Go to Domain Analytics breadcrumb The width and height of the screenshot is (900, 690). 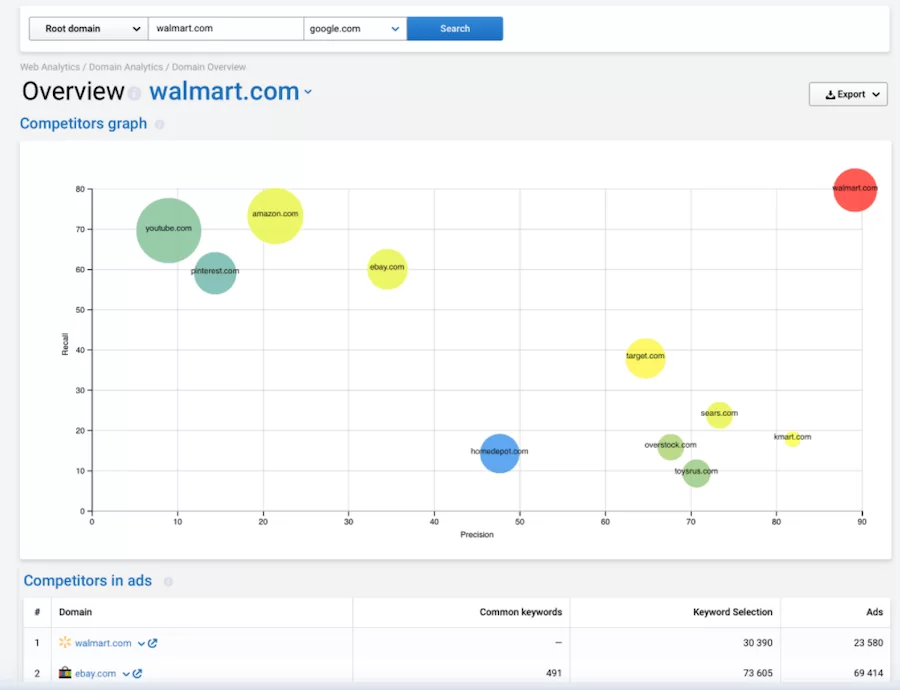coord(125,67)
